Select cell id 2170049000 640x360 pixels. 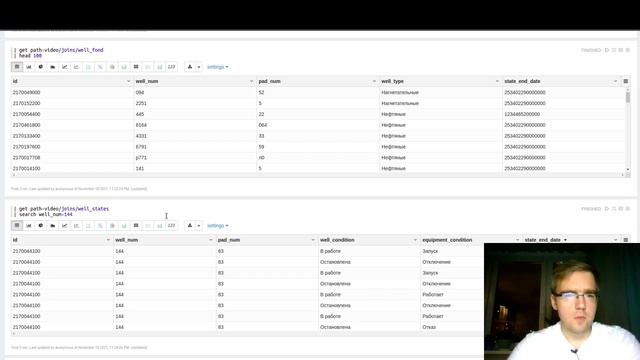tap(26, 93)
